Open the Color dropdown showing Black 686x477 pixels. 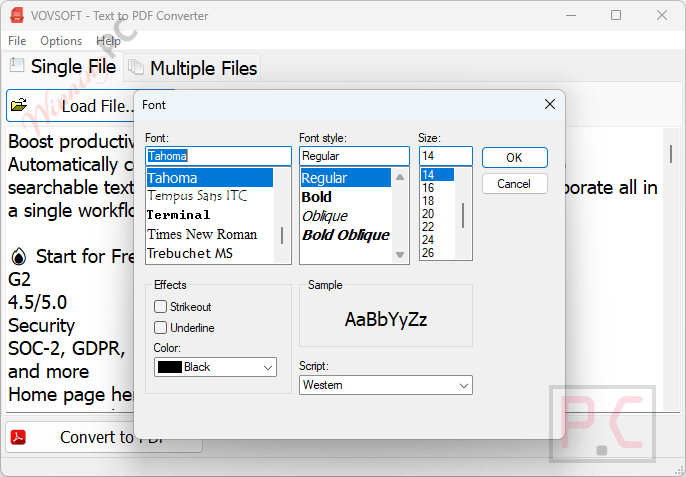pyautogui.click(x=215, y=367)
